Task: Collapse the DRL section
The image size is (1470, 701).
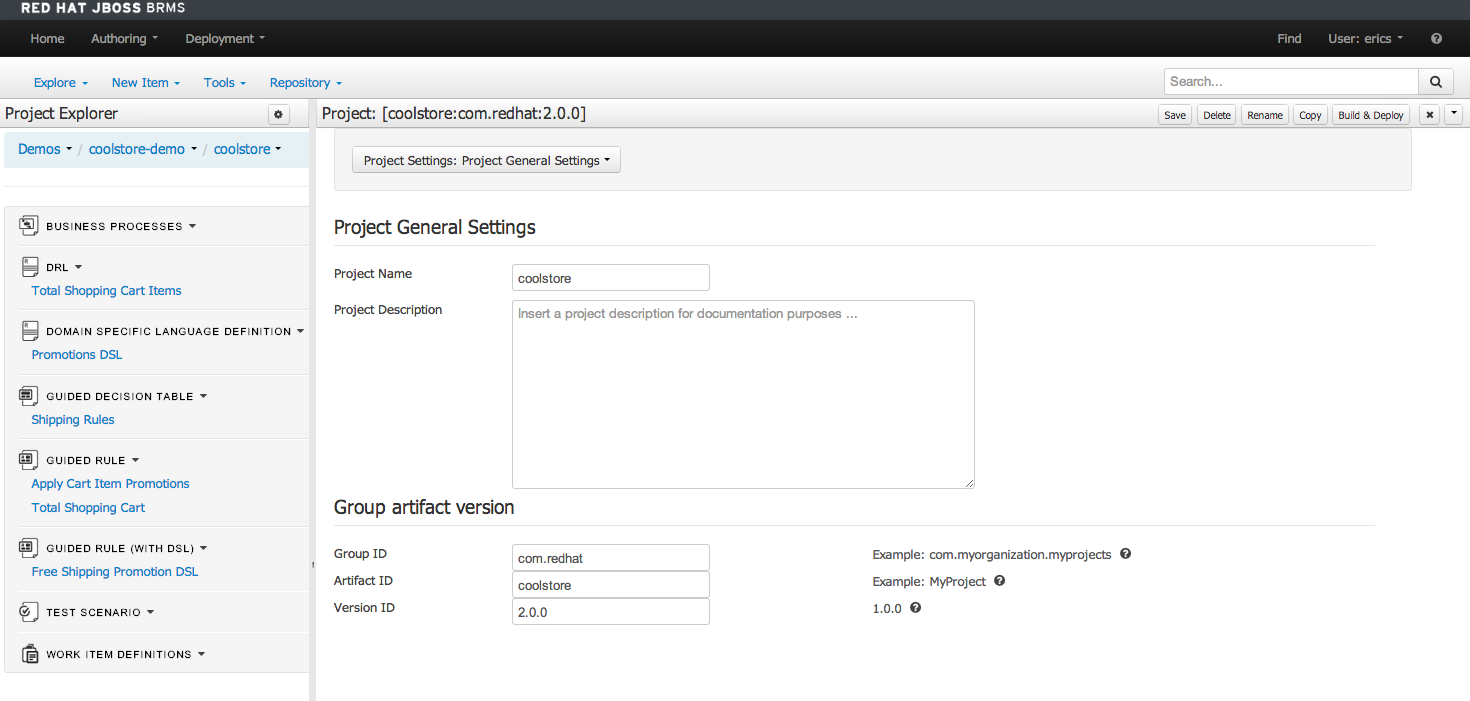Action: 78,268
